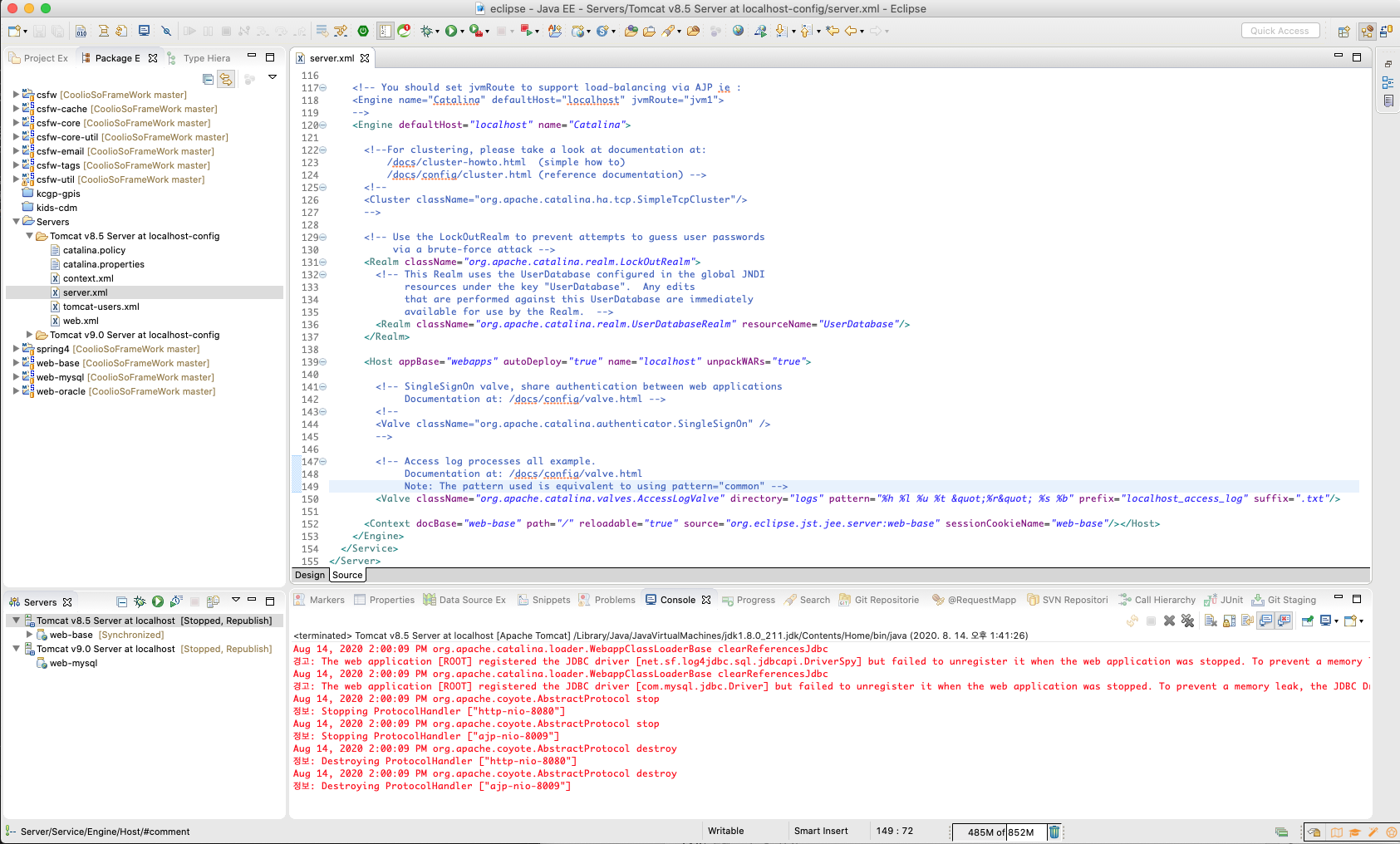
Task: Run garbage collector via trash icon
Action: pos(1054,832)
